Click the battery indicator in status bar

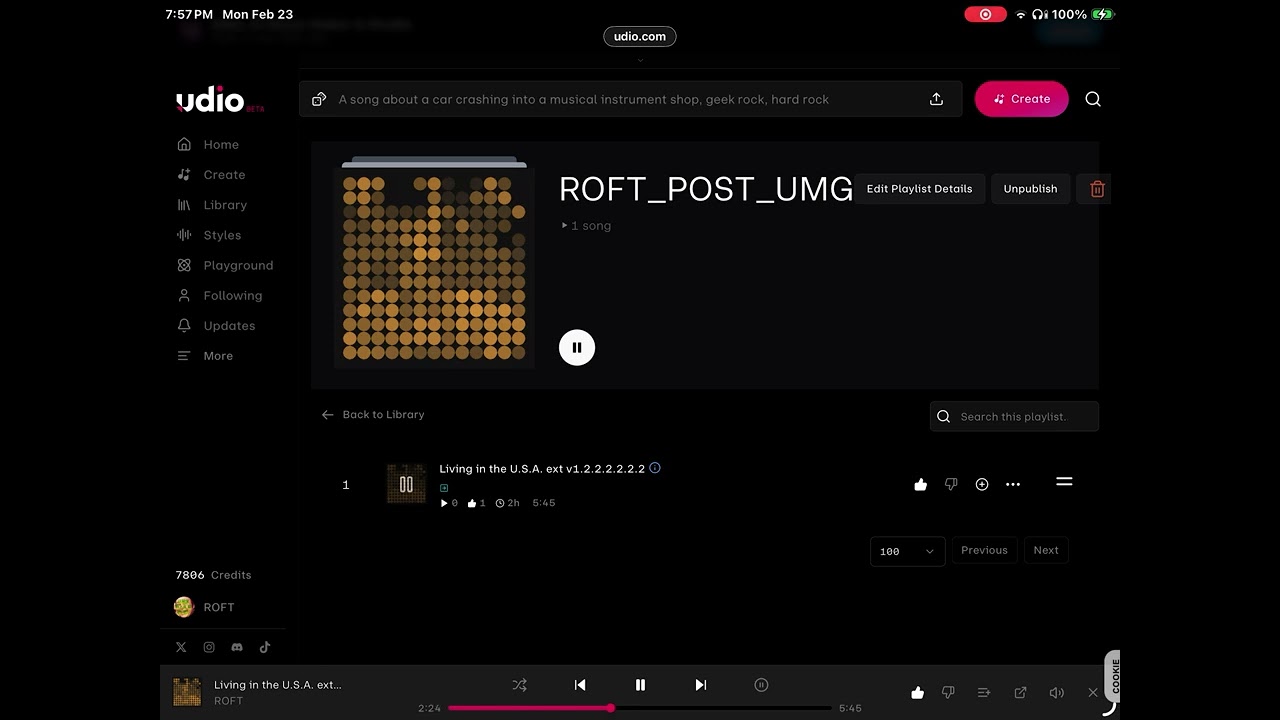[1103, 14]
